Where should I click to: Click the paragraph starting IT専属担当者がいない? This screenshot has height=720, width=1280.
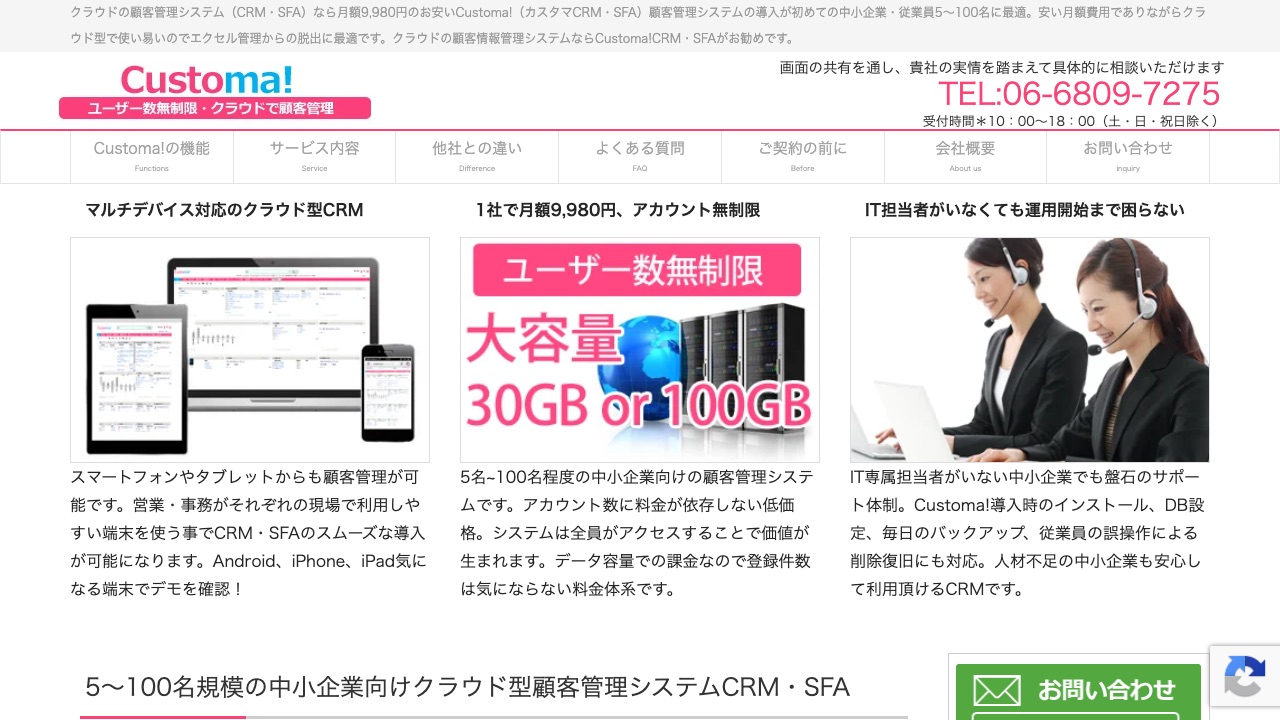1028,533
